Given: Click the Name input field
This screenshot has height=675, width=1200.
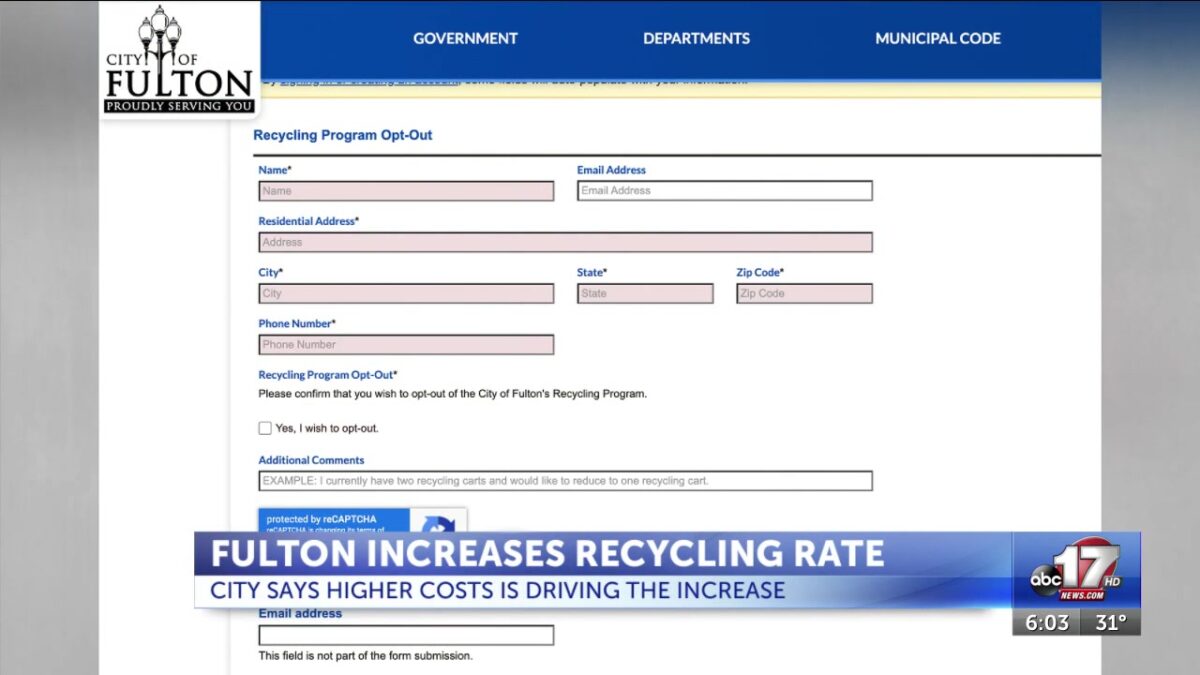Looking at the screenshot, I should [x=405, y=190].
